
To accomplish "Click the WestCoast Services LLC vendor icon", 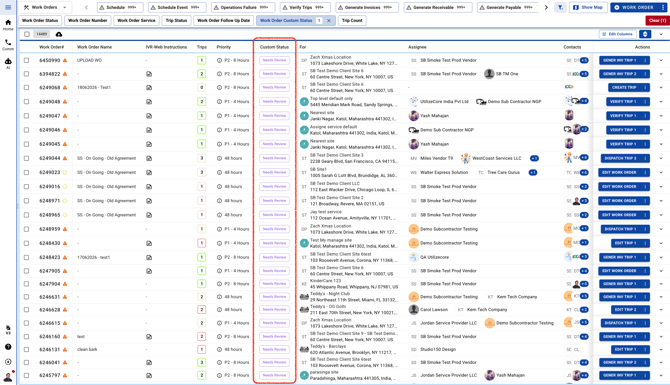I will pos(465,158).
